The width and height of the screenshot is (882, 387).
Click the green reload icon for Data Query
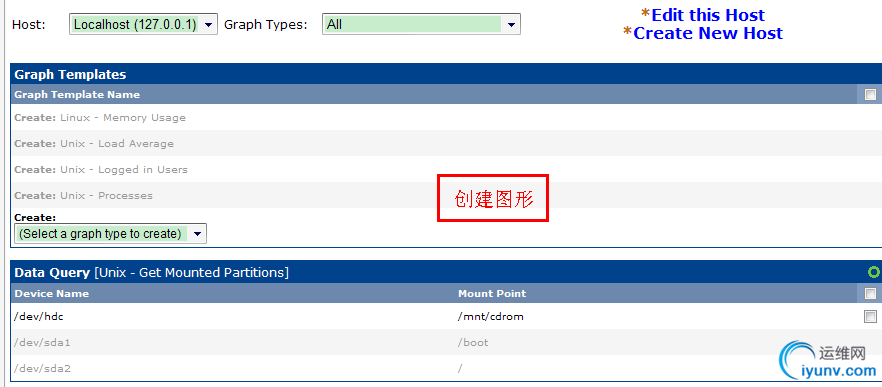click(874, 272)
